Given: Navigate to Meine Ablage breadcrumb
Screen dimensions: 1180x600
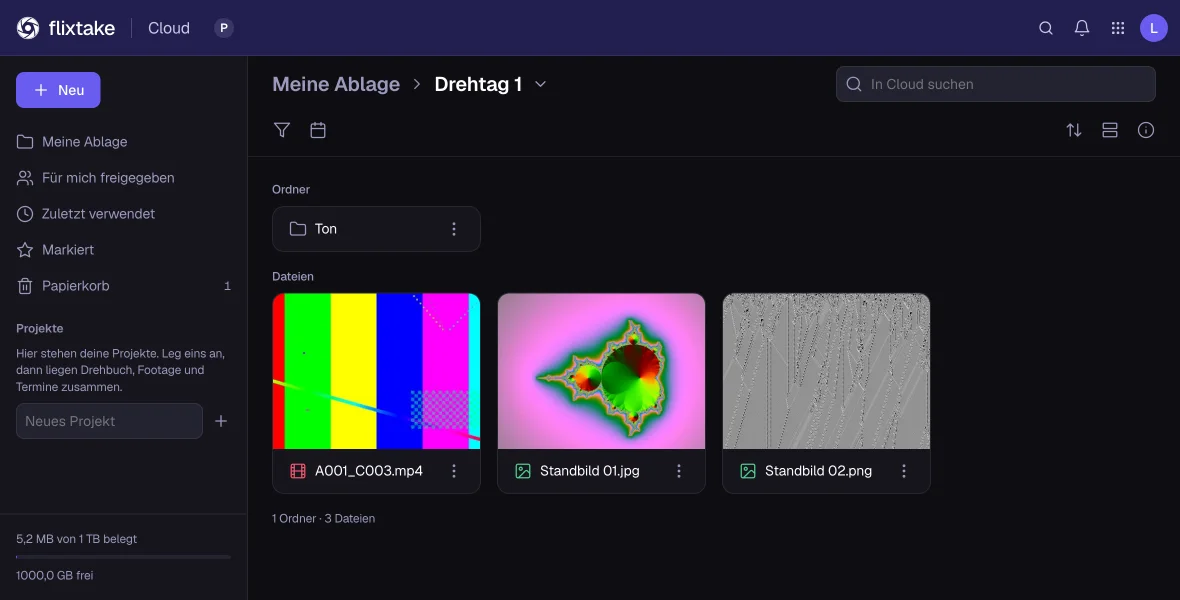Looking at the screenshot, I should coord(336,84).
